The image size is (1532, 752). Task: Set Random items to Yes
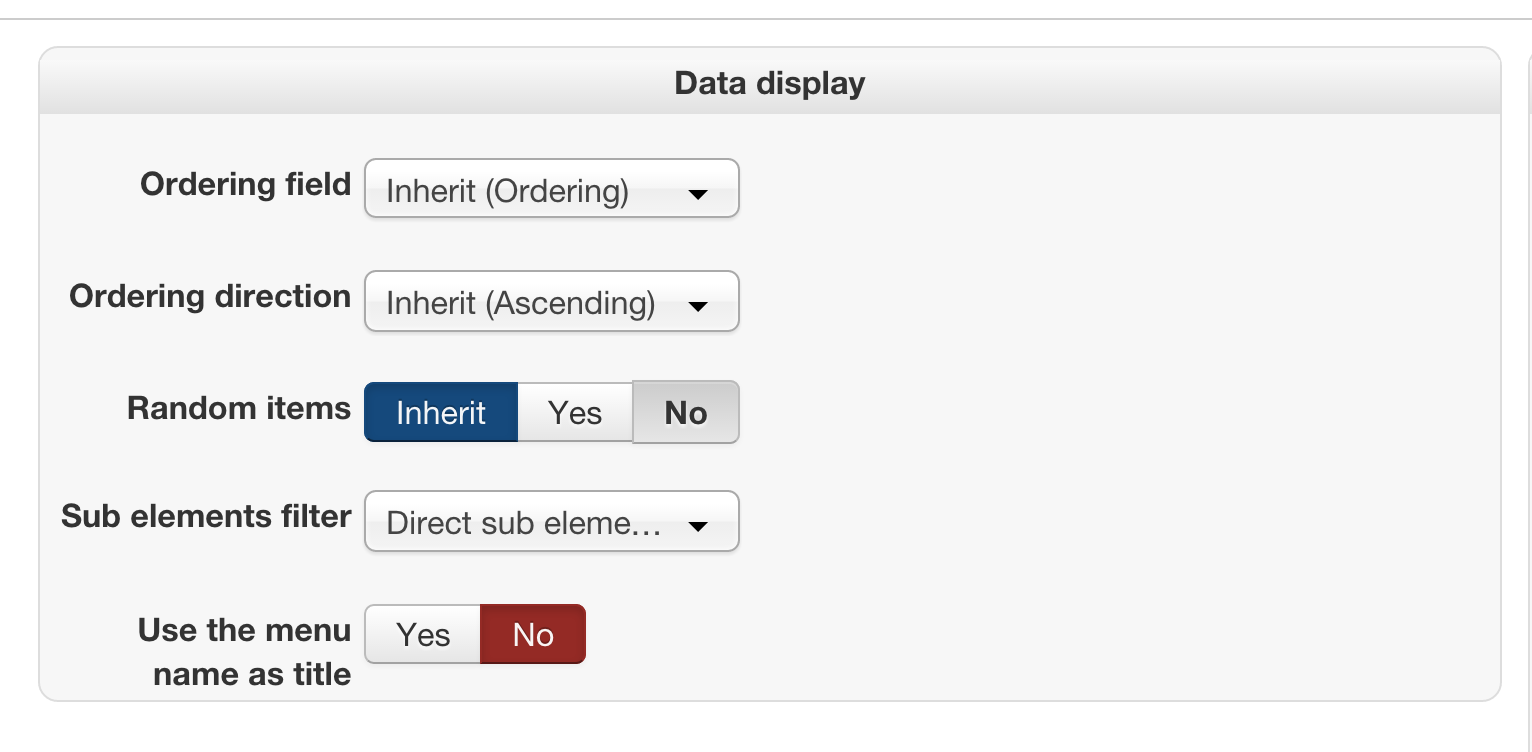(x=575, y=412)
